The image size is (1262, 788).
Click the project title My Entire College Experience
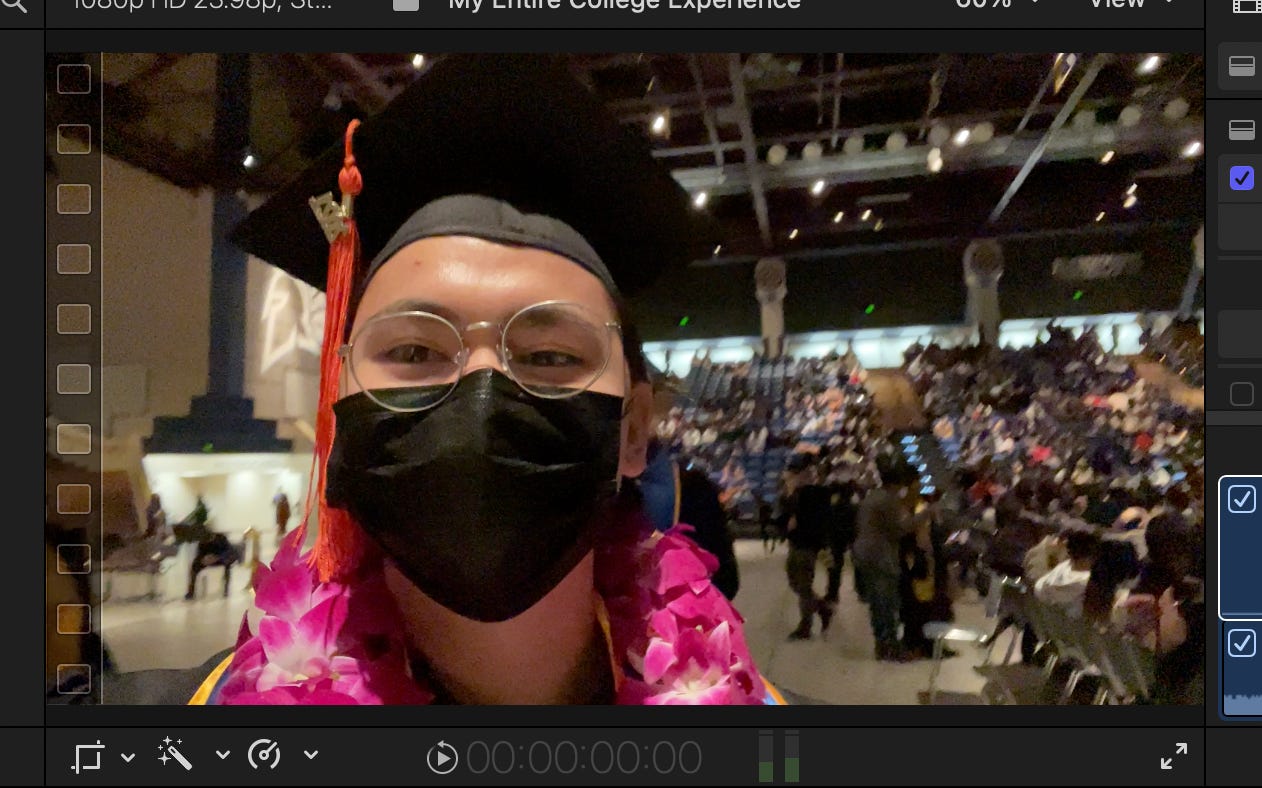pyautogui.click(x=625, y=4)
